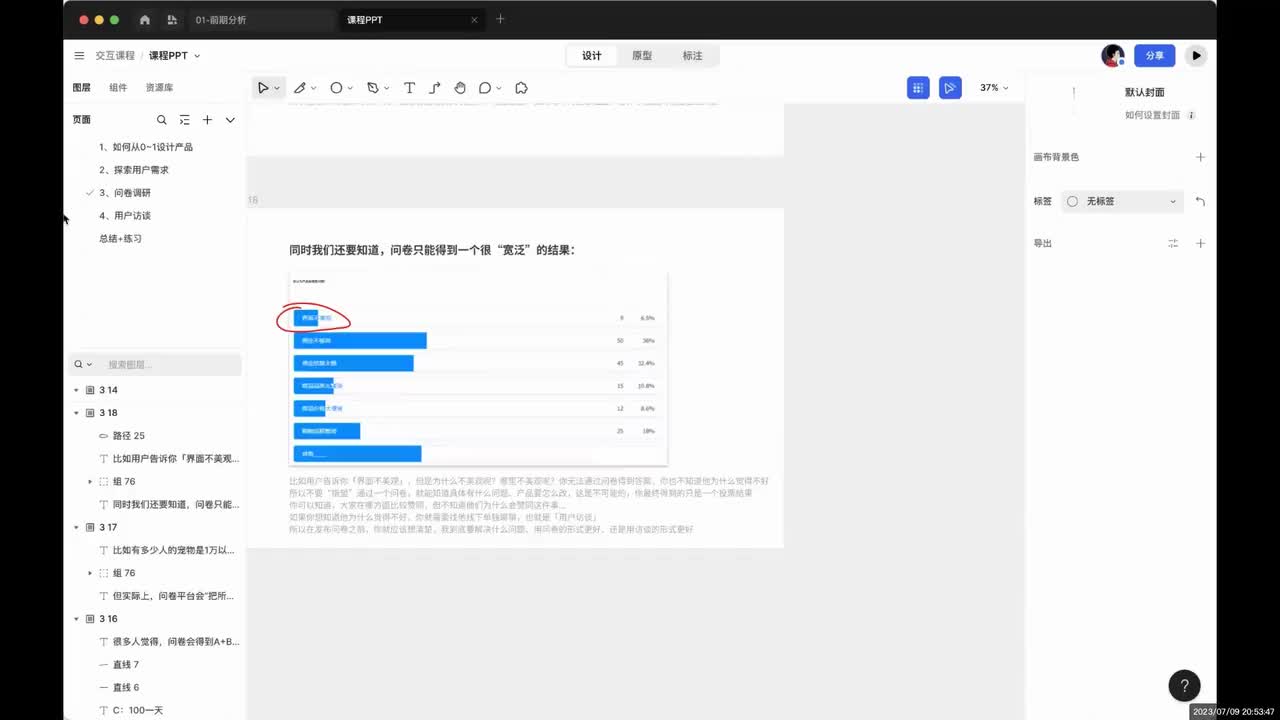Go to 交互课程 breadcrumb
1280x720 pixels.
point(115,56)
